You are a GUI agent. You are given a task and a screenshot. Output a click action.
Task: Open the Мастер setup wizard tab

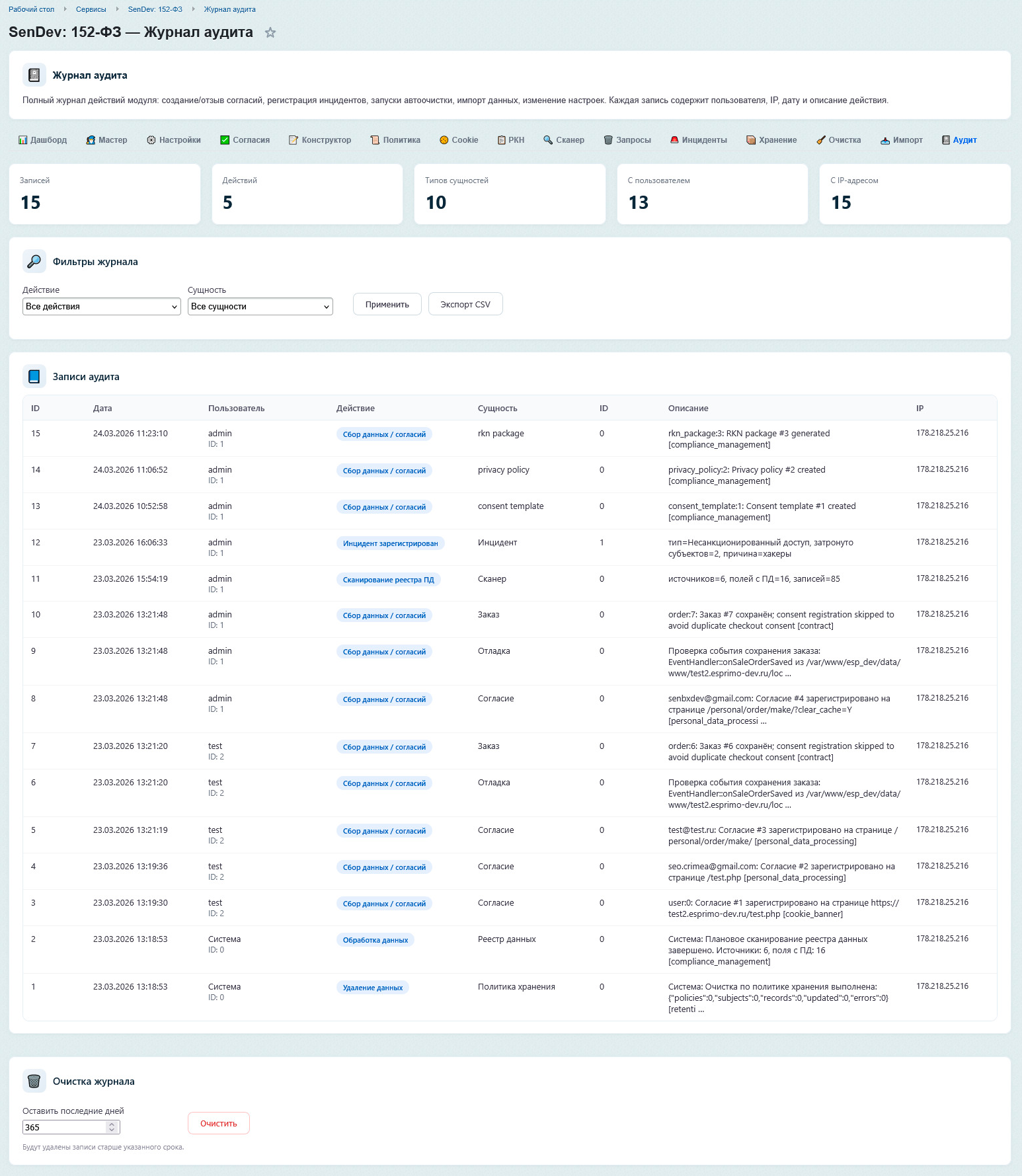coord(106,140)
